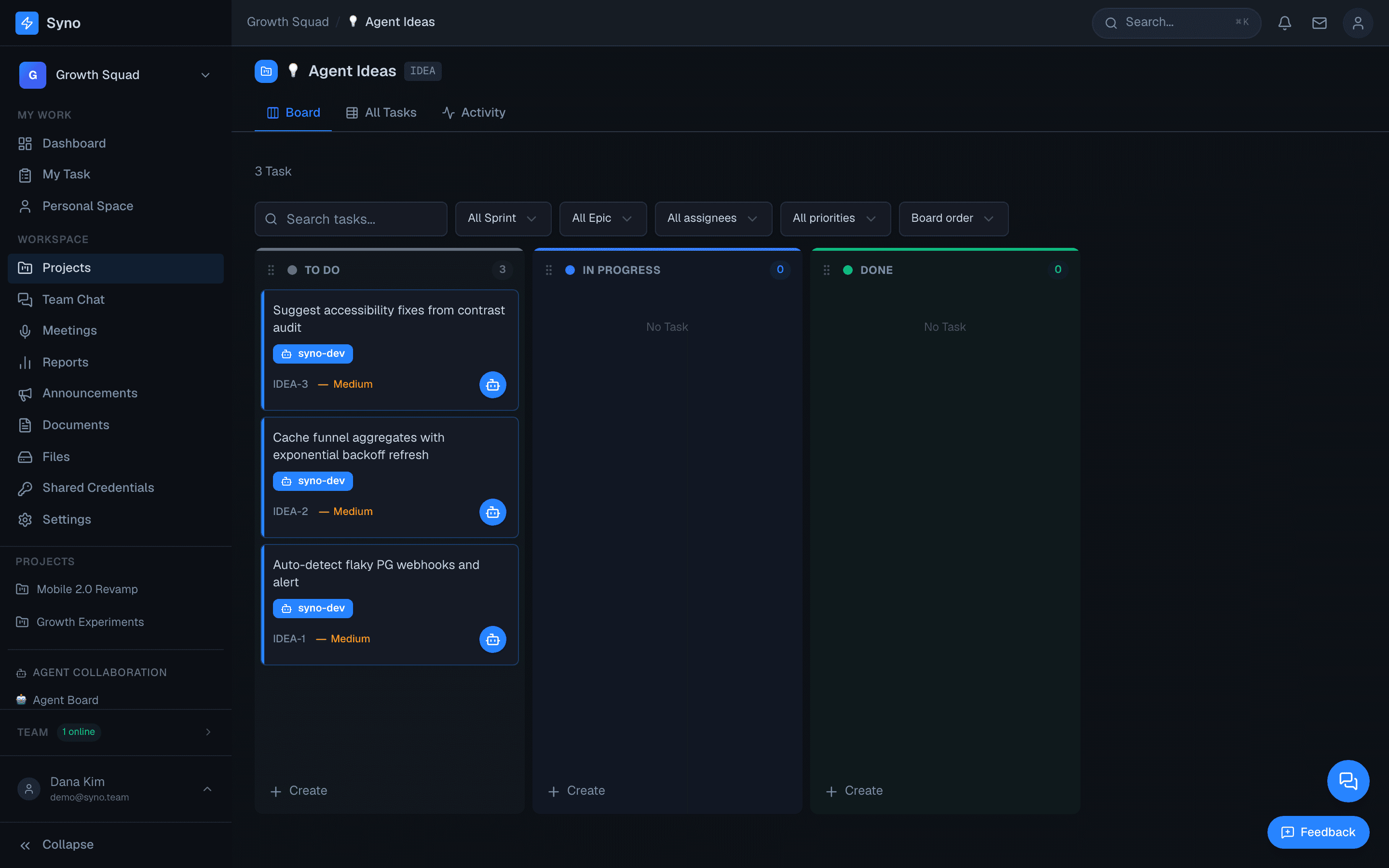1389x868 pixels.
Task: Open the floating chat bubble button
Action: 1348,781
